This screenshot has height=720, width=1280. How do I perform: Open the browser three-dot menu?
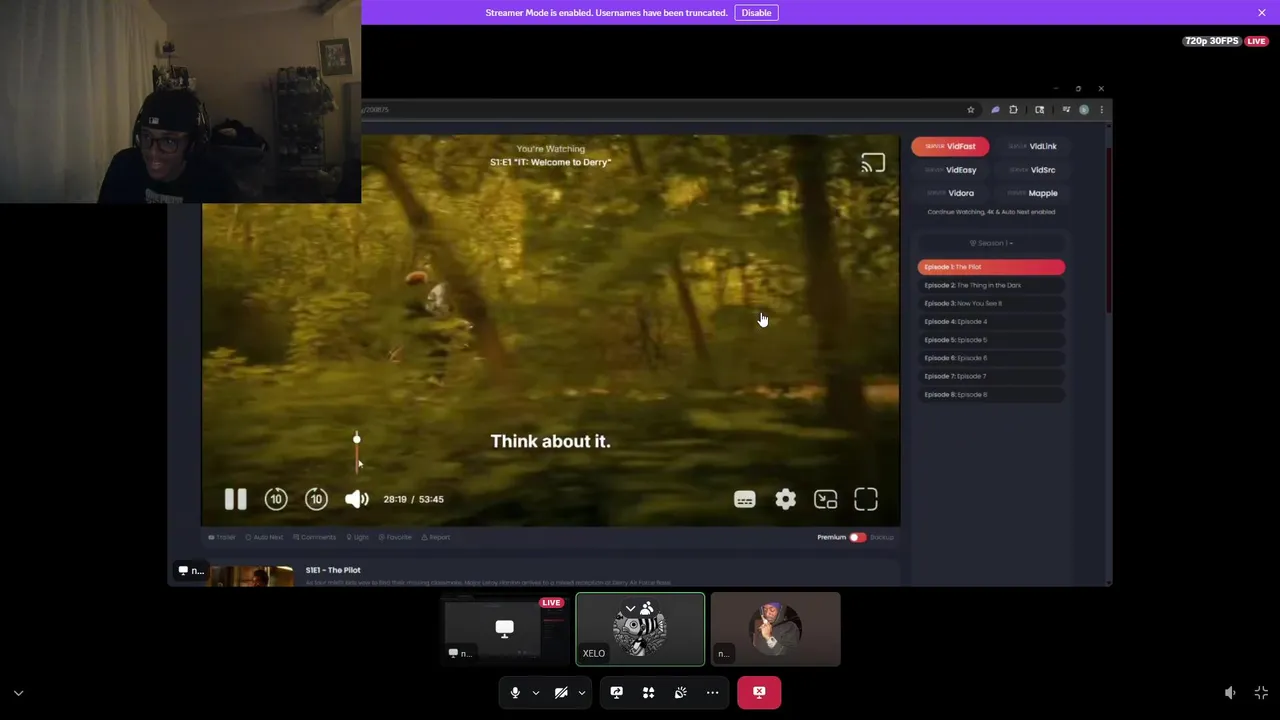click(1101, 110)
